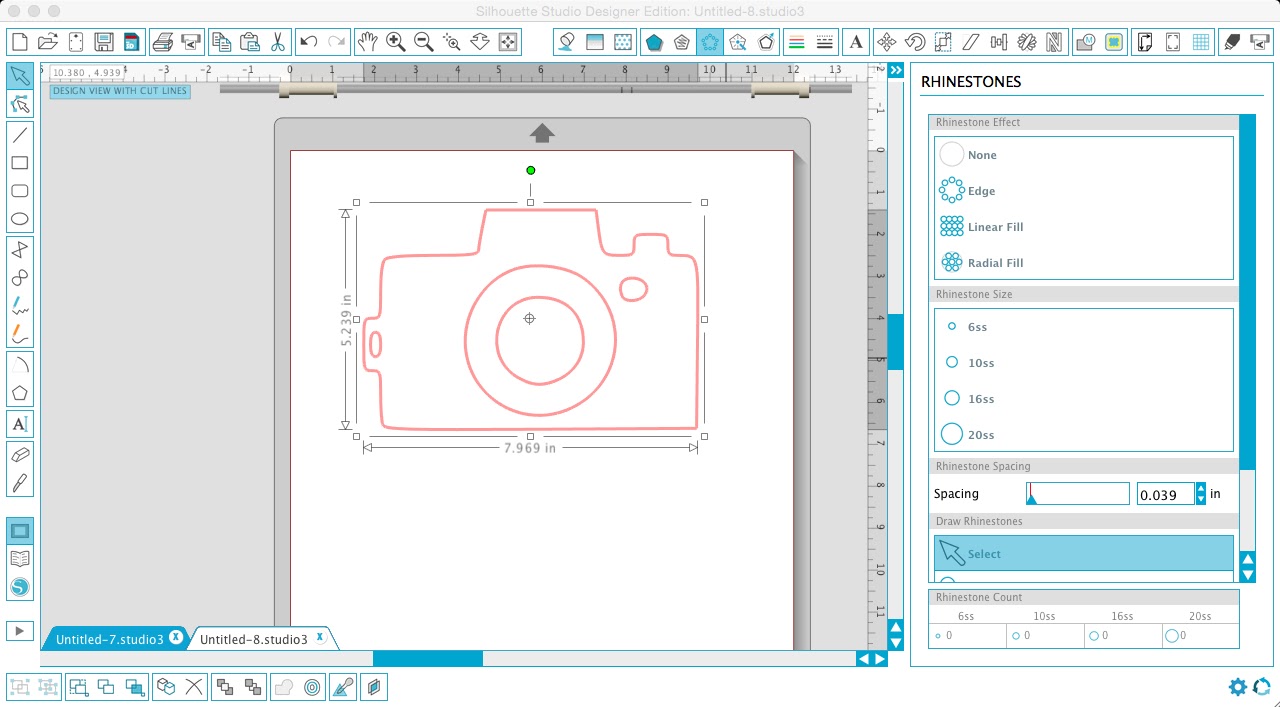Image resolution: width=1280 pixels, height=707 pixels.
Task: Switch to Untitled-7.studio3 tab
Action: (x=109, y=639)
